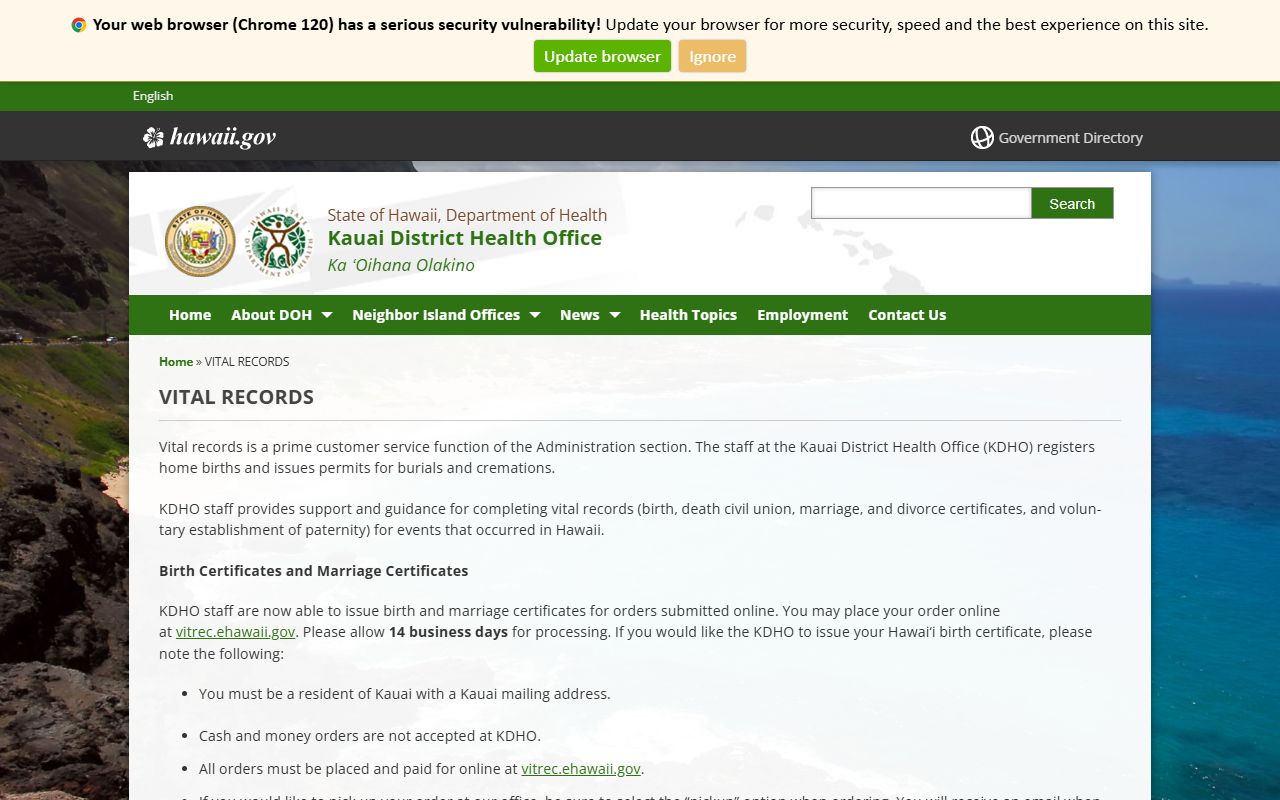Select Contact Us in the navigation bar
This screenshot has width=1280, height=800.
coord(907,315)
